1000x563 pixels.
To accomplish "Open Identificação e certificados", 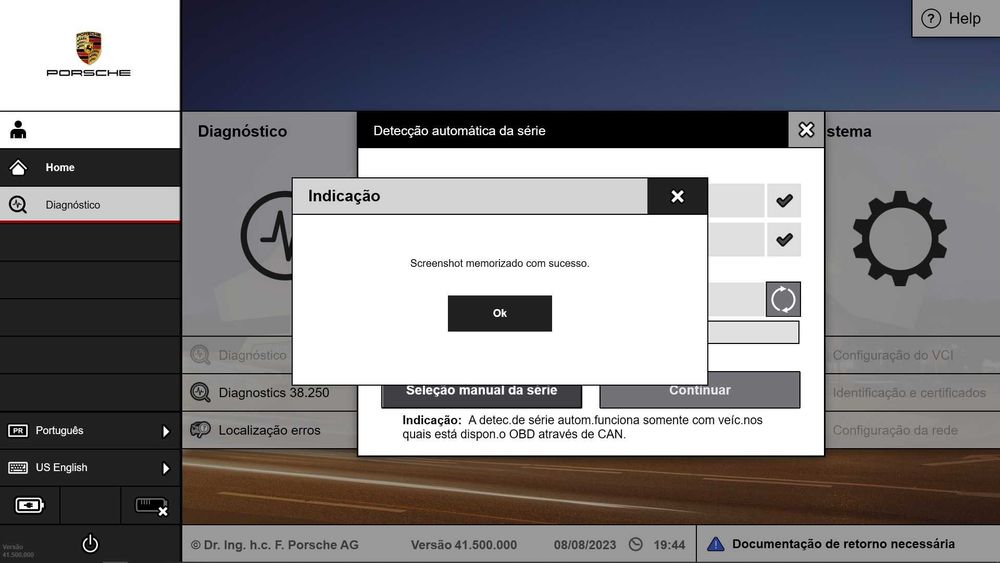I will click(912, 393).
